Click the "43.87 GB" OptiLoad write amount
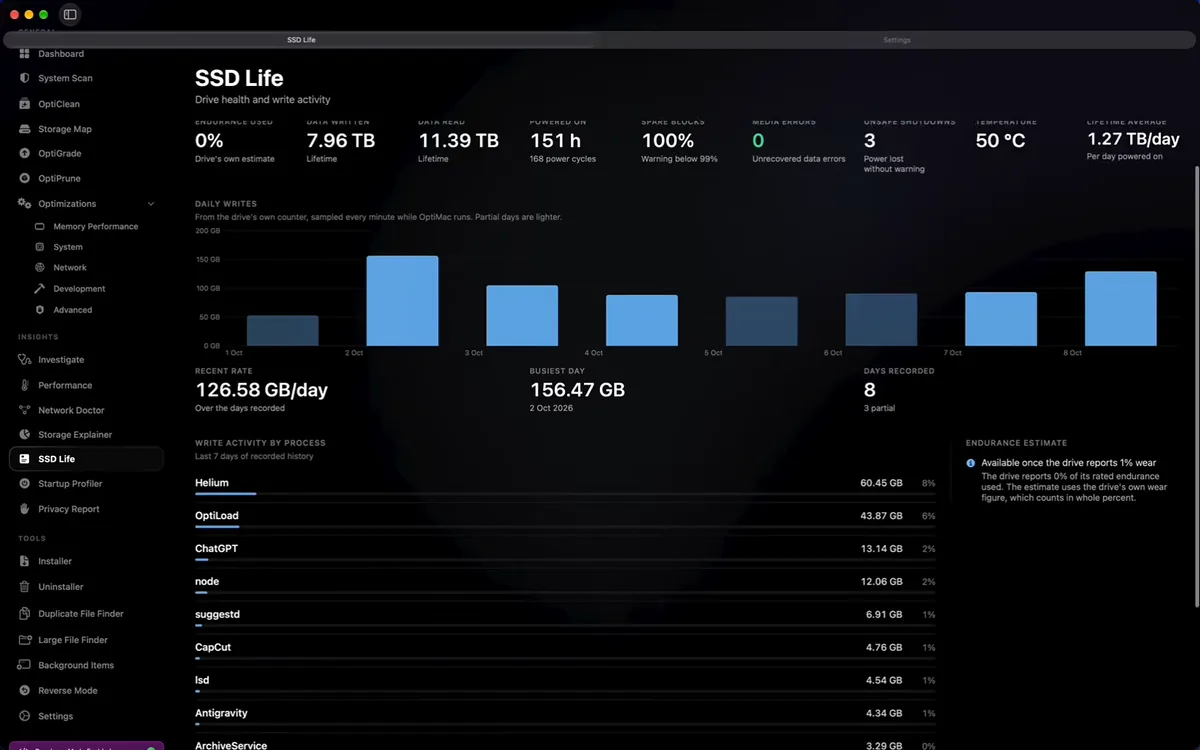The width and height of the screenshot is (1200, 750). [881, 516]
